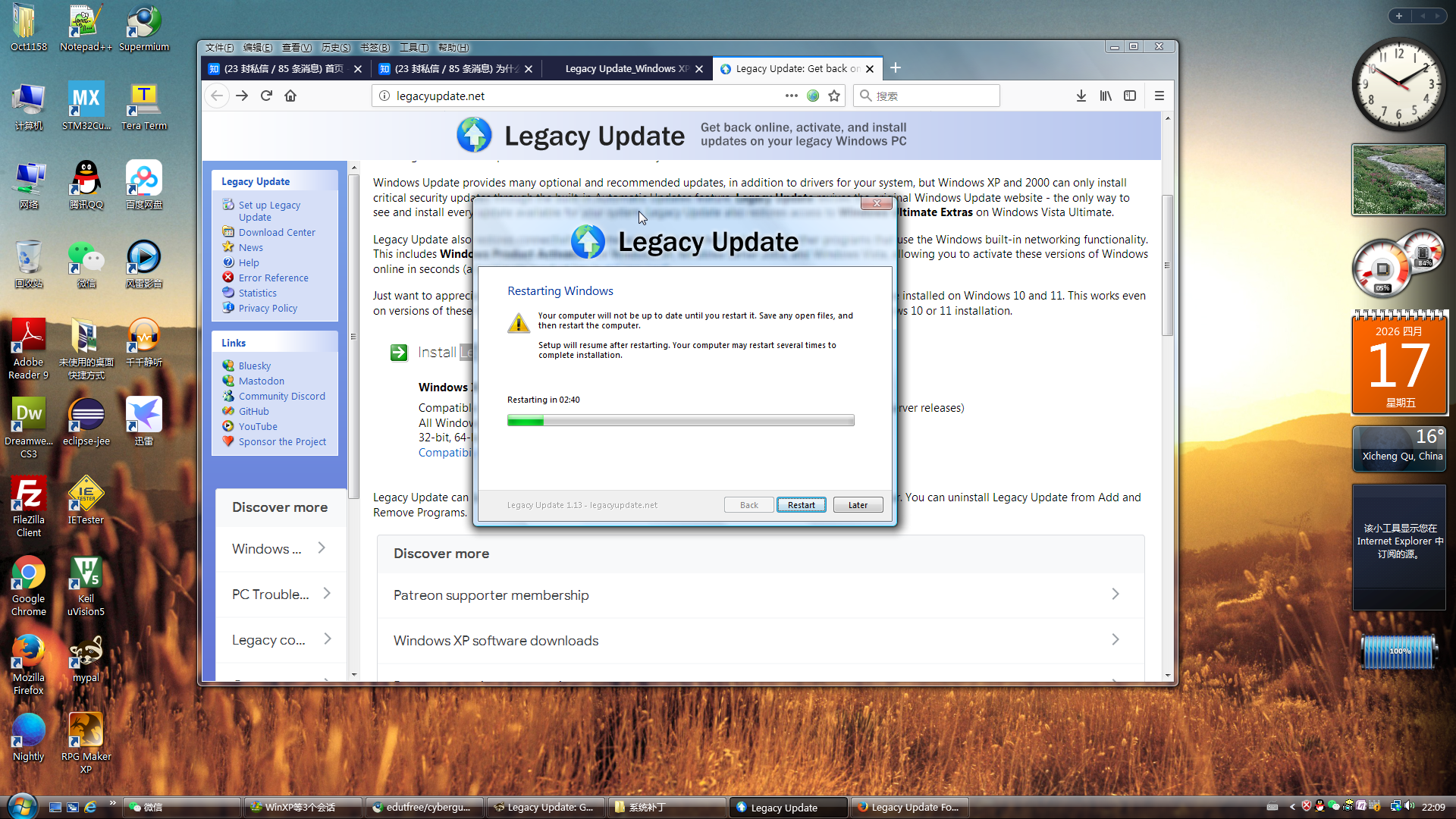Click the site information icon in address bar
1456x819 pixels.
coord(384,96)
